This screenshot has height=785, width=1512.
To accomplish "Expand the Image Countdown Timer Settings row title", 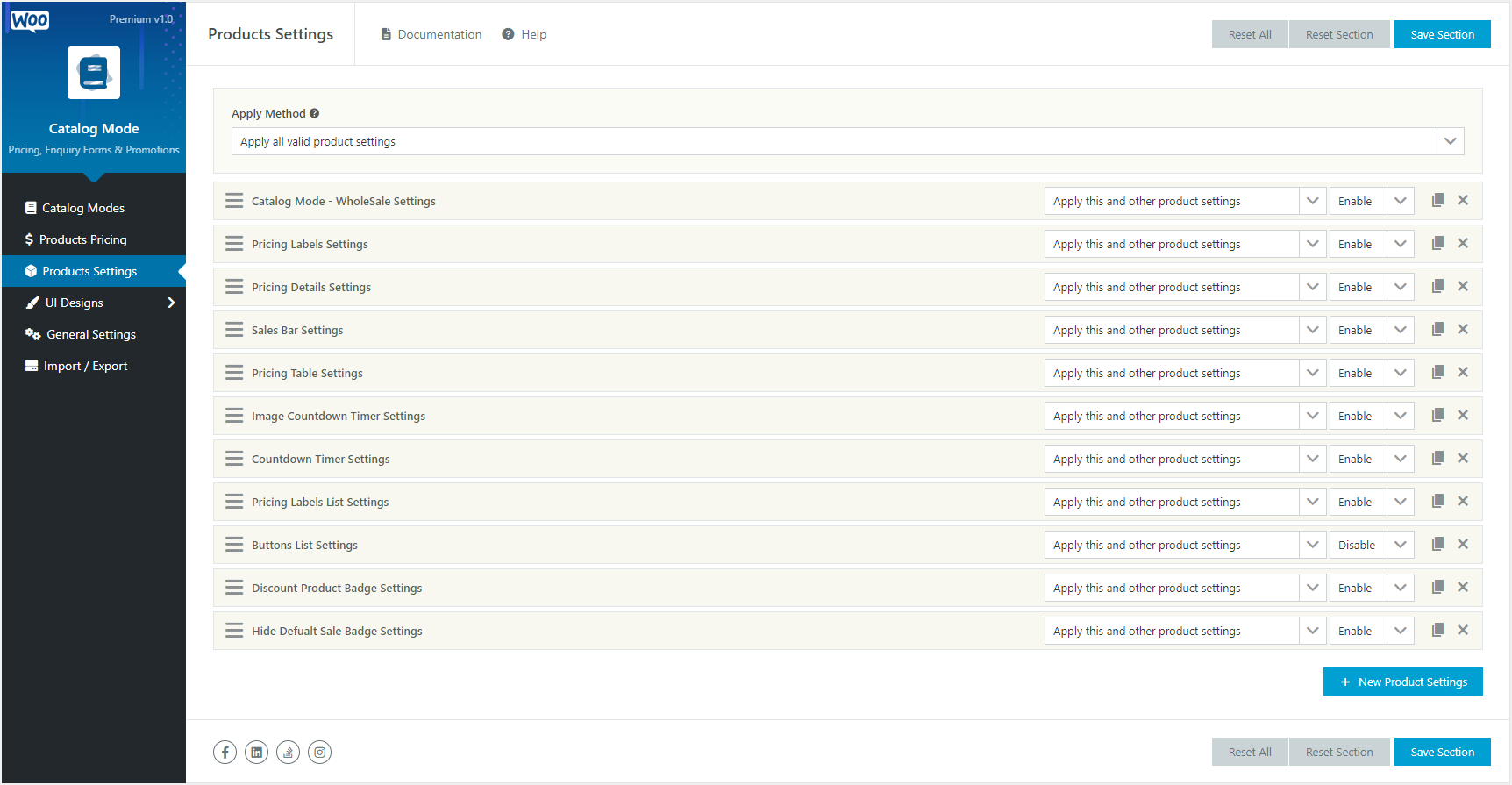I will (x=339, y=416).
